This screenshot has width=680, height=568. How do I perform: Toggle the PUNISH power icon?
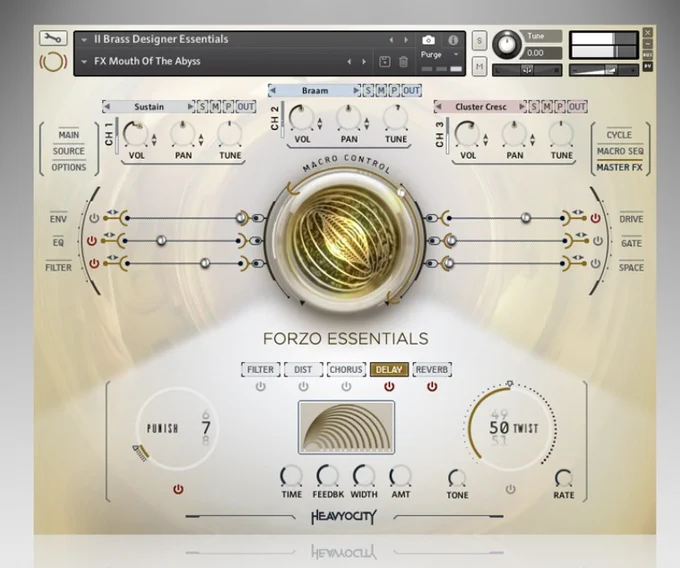178,490
